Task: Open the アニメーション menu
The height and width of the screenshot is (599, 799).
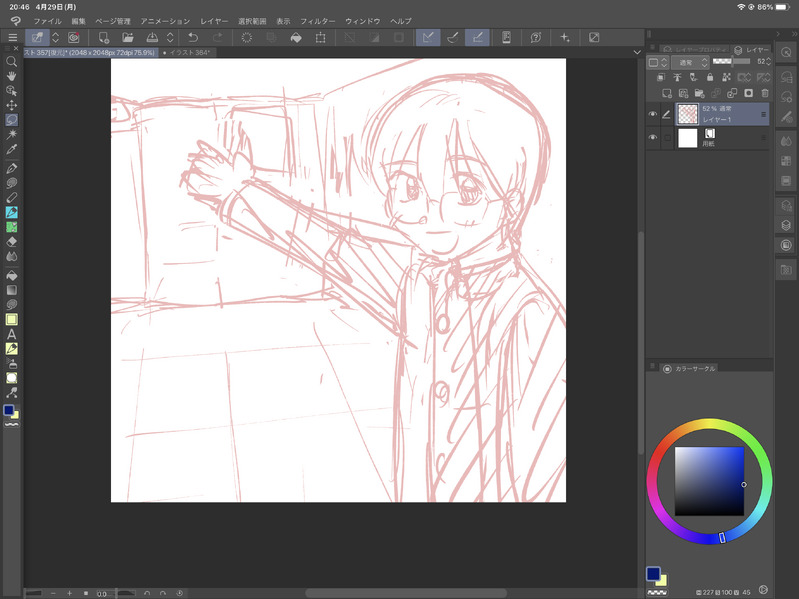Action: click(x=165, y=21)
